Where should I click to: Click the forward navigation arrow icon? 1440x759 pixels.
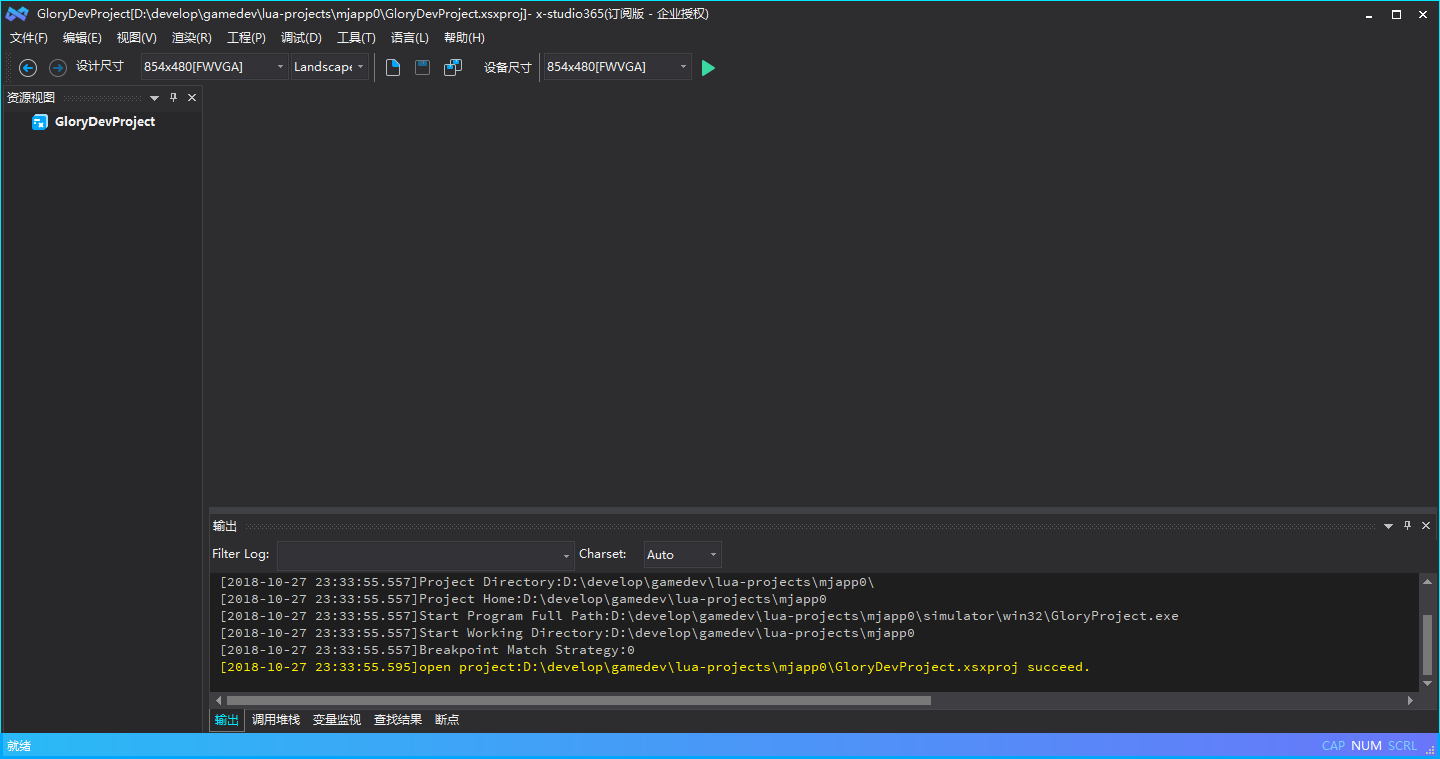point(58,68)
